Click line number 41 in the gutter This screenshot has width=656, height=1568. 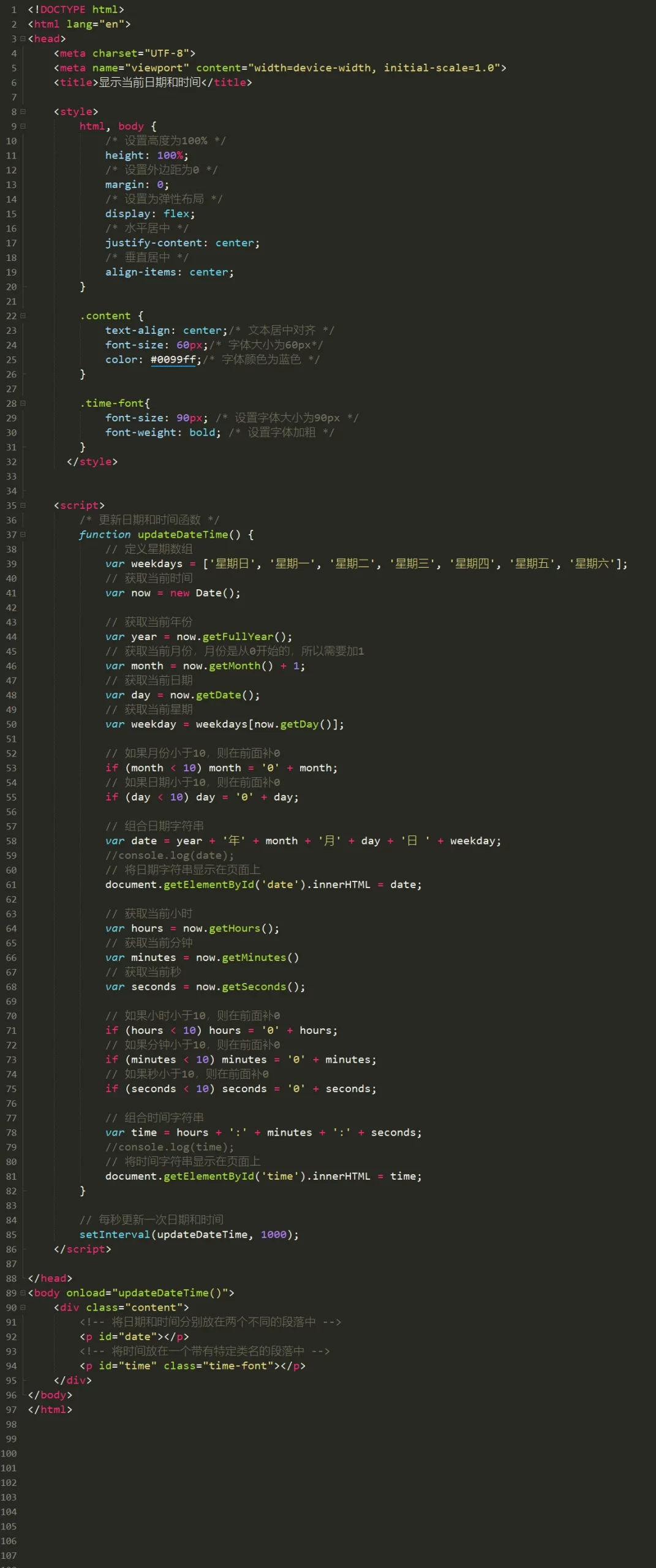click(11, 593)
